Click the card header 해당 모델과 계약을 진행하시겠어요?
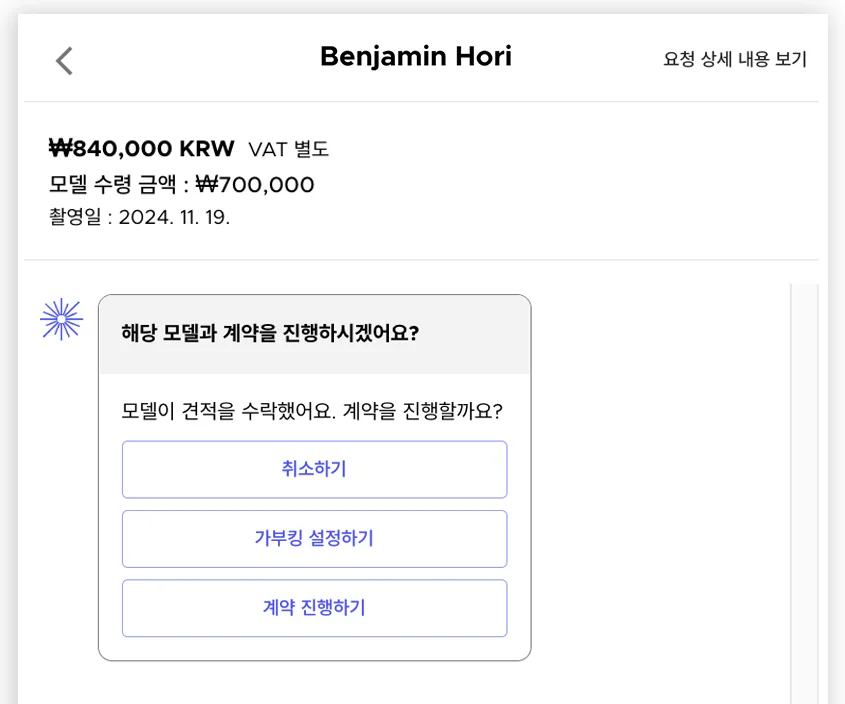Image resolution: width=845 pixels, height=704 pixels. pos(269,333)
